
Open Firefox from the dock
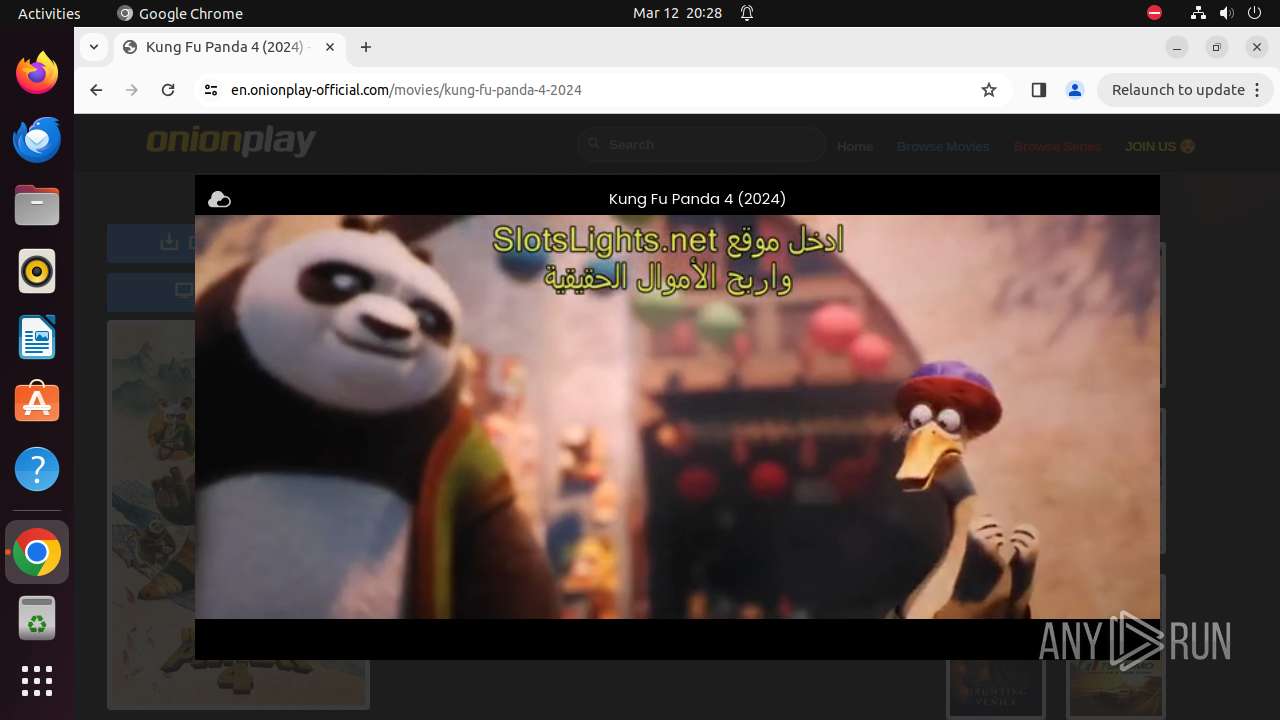37,73
